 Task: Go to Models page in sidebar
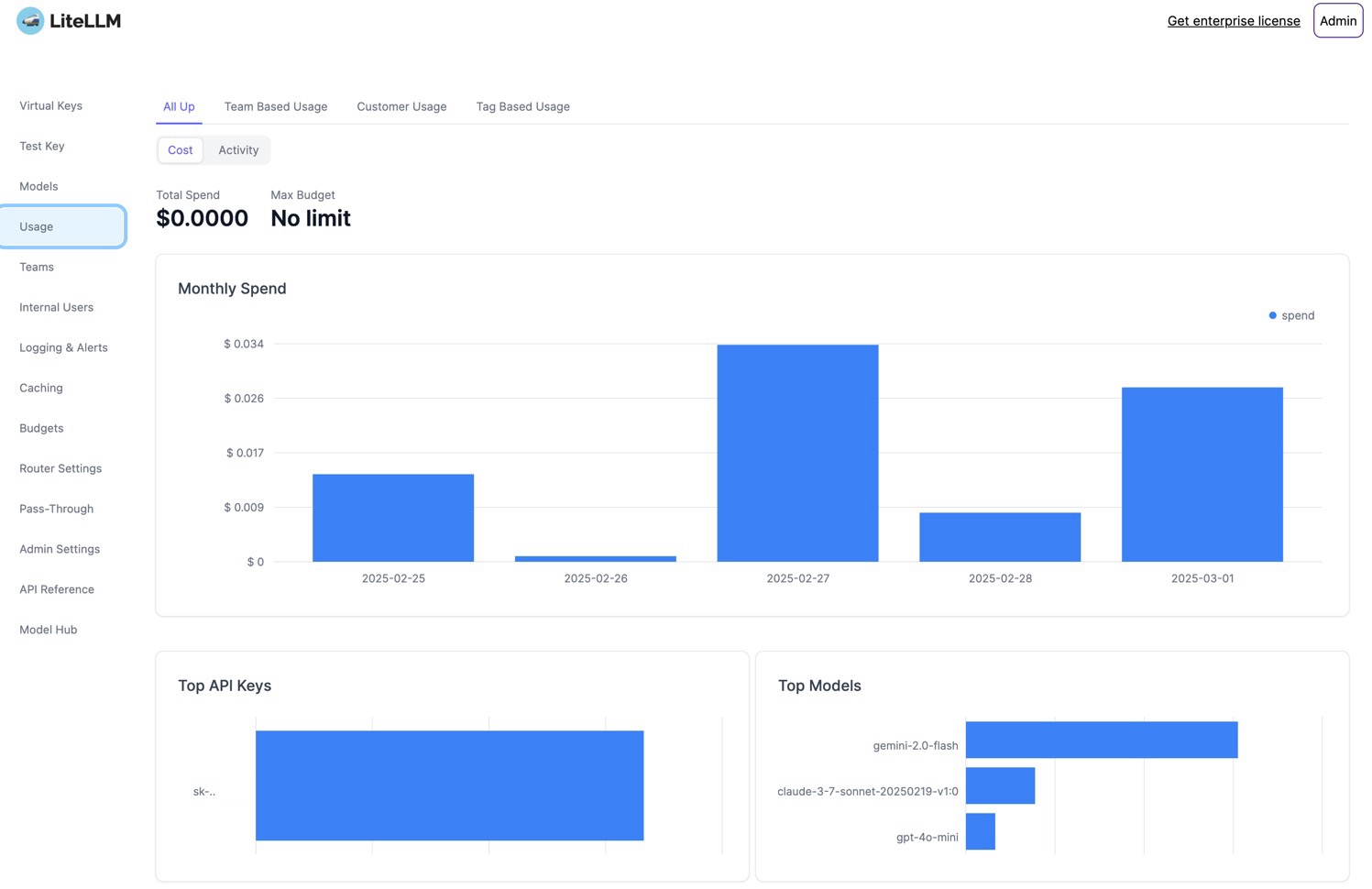(x=38, y=186)
